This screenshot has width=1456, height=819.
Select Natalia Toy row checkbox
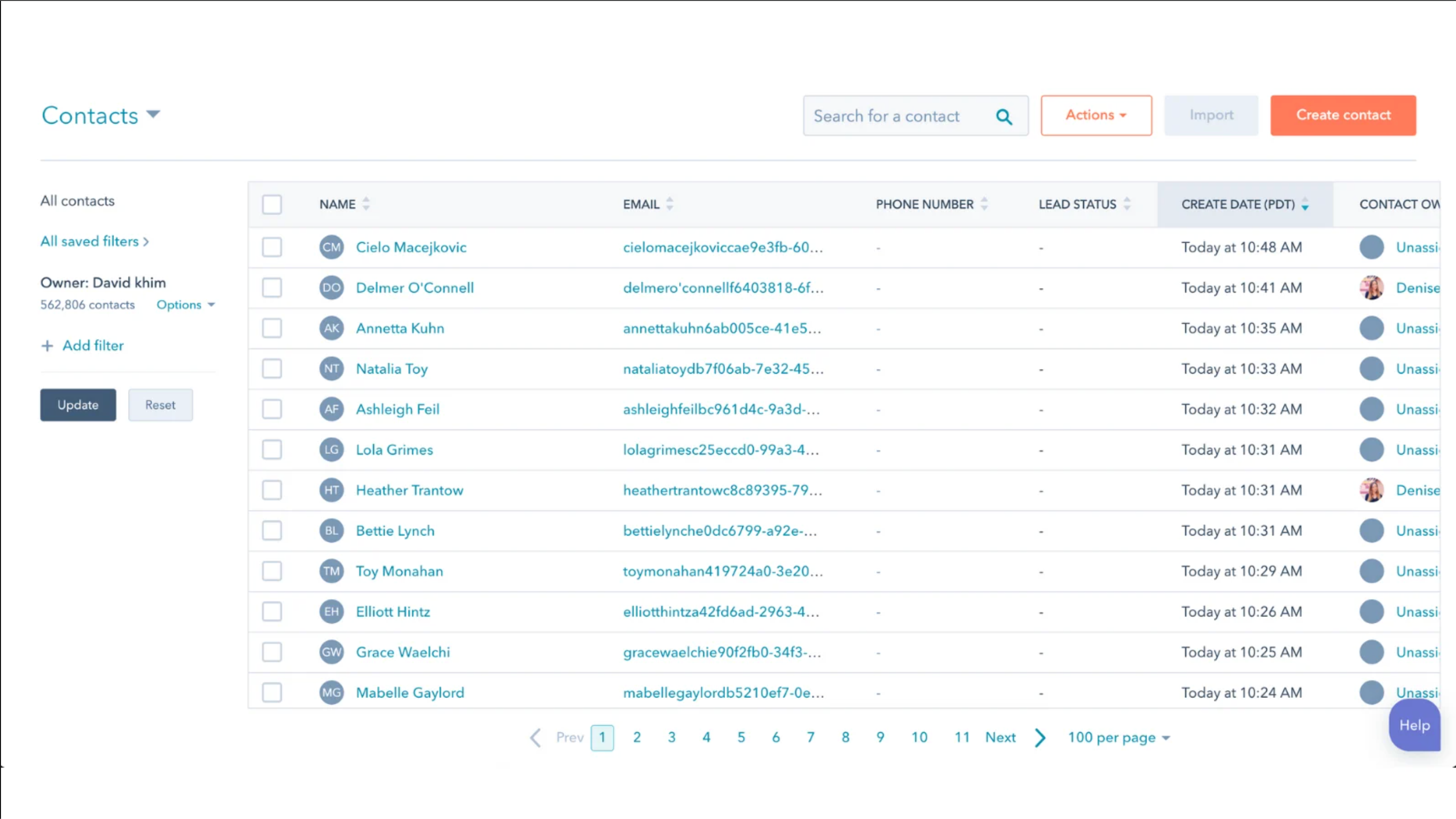(x=272, y=369)
